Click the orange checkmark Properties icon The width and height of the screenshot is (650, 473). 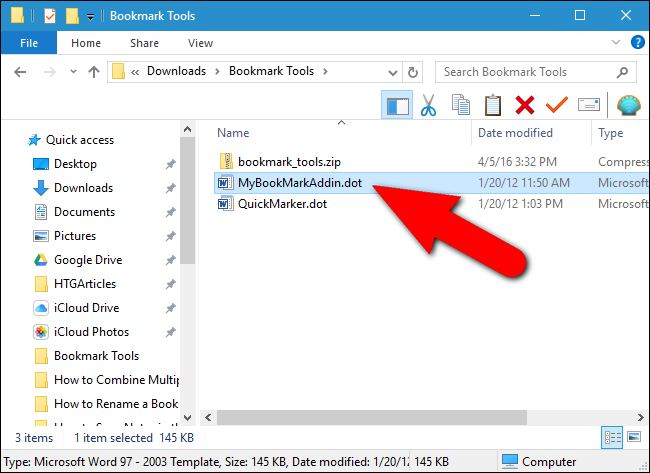point(557,105)
